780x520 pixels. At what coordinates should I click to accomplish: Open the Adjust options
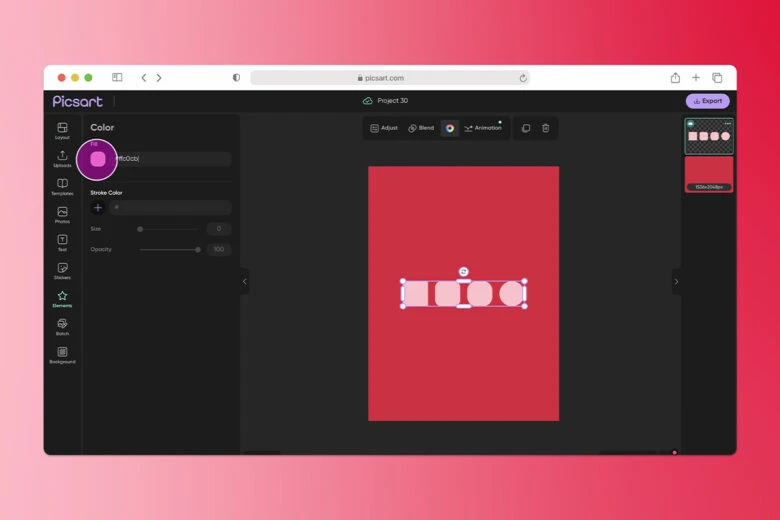(x=384, y=128)
